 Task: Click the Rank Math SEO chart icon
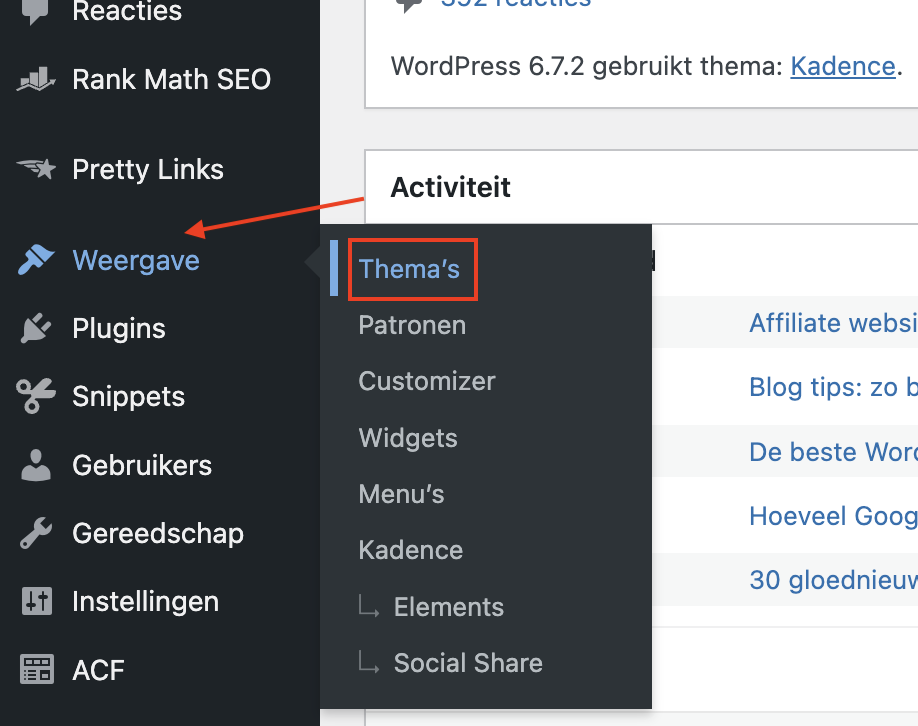click(x=36, y=80)
